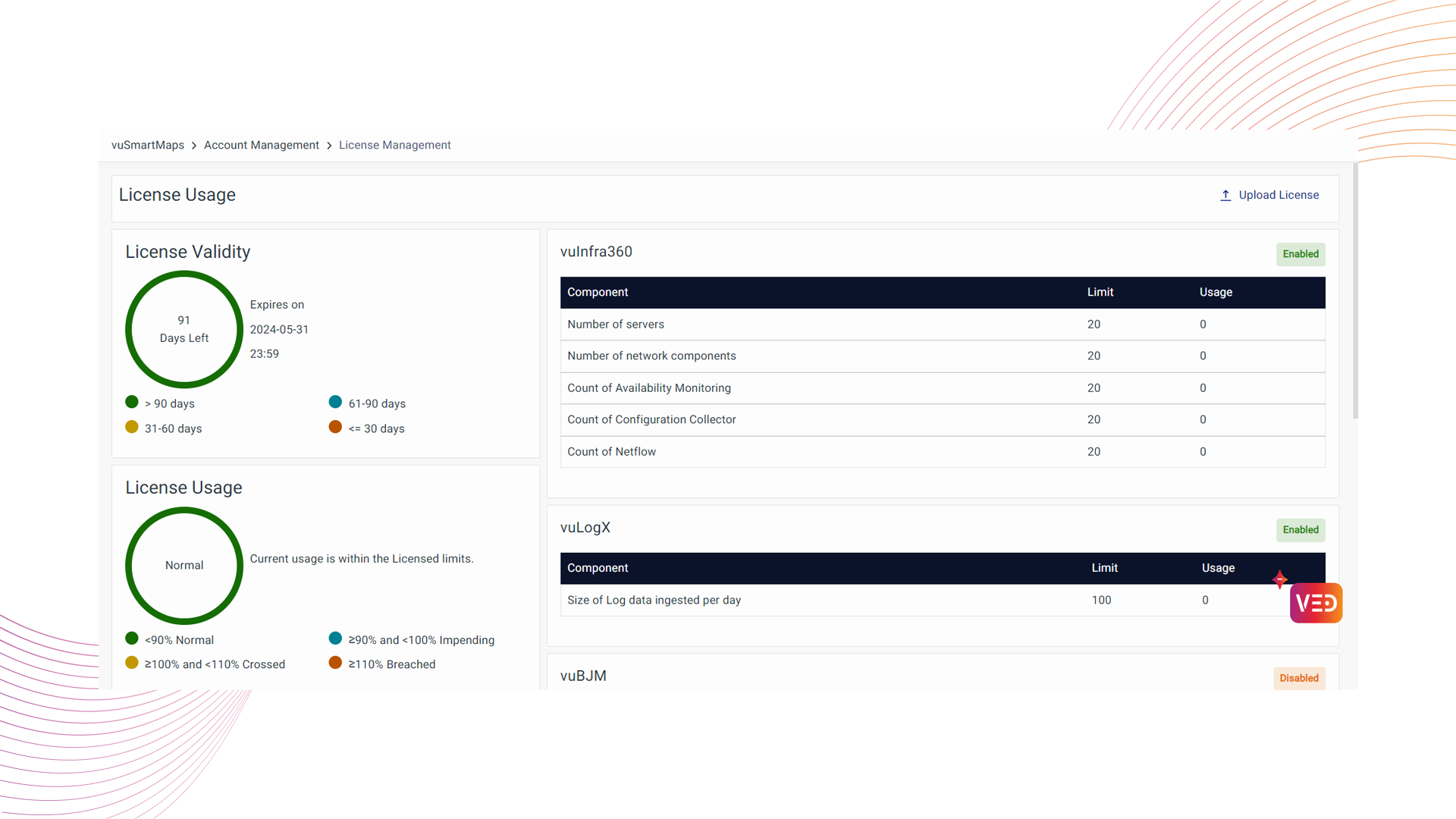The width and height of the screenshot is (1456, 819).
Task: Click the green >90 days legend dot
Action: [x=132, y=402]
